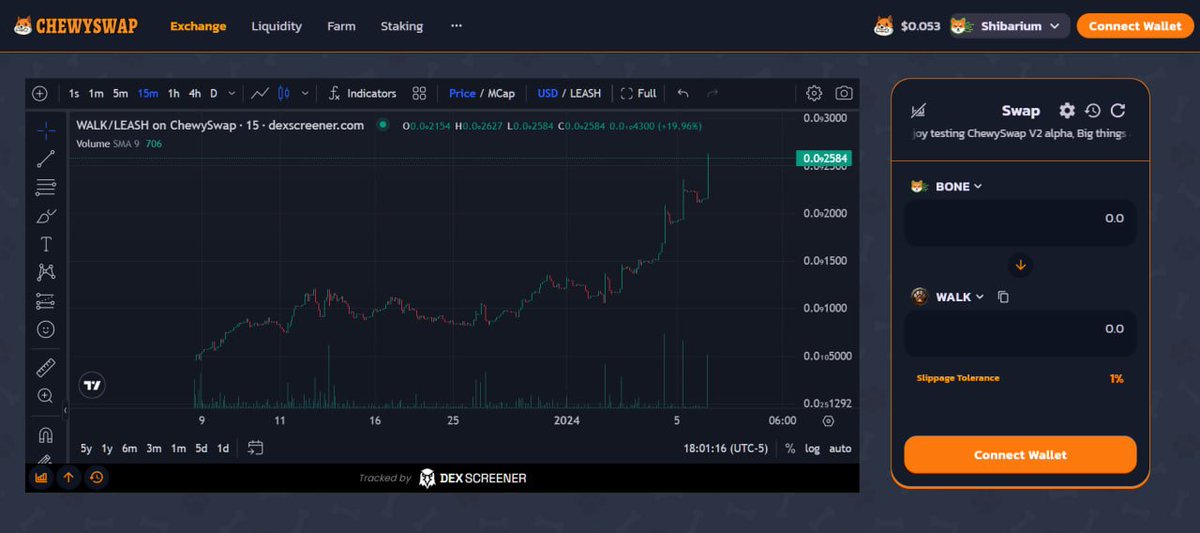Screen dimensions: 1200x533
Task: Swap token direction with the down arrow
Action: point(1021,266)
